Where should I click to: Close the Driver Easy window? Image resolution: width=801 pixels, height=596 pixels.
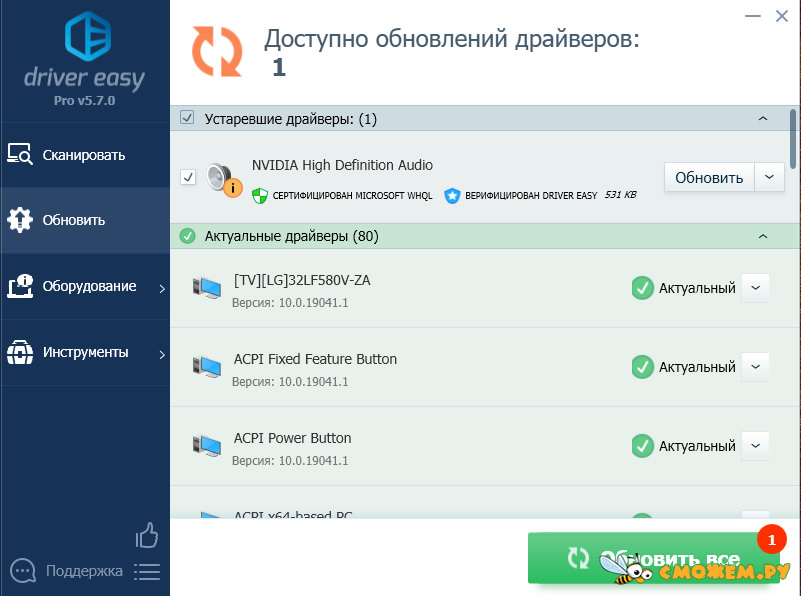(x=782, y=16)
